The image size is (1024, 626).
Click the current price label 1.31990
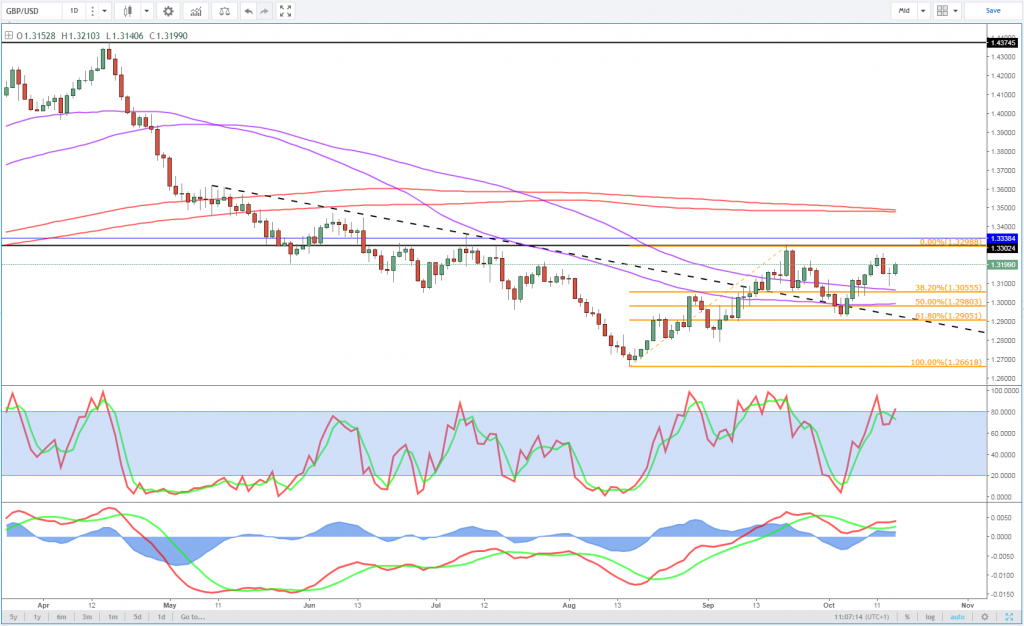[1002, 264]
